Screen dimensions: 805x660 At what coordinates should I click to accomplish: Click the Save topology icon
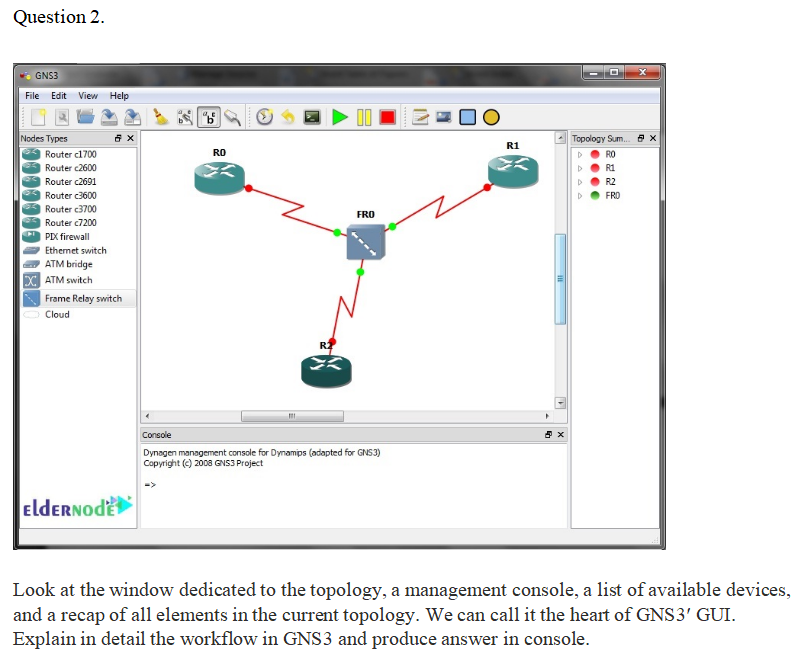tap(109, 118)
